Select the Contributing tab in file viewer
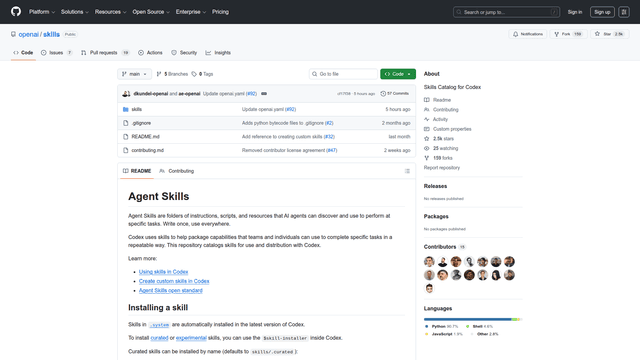This screenshot has width=640, height=360. 177,171
